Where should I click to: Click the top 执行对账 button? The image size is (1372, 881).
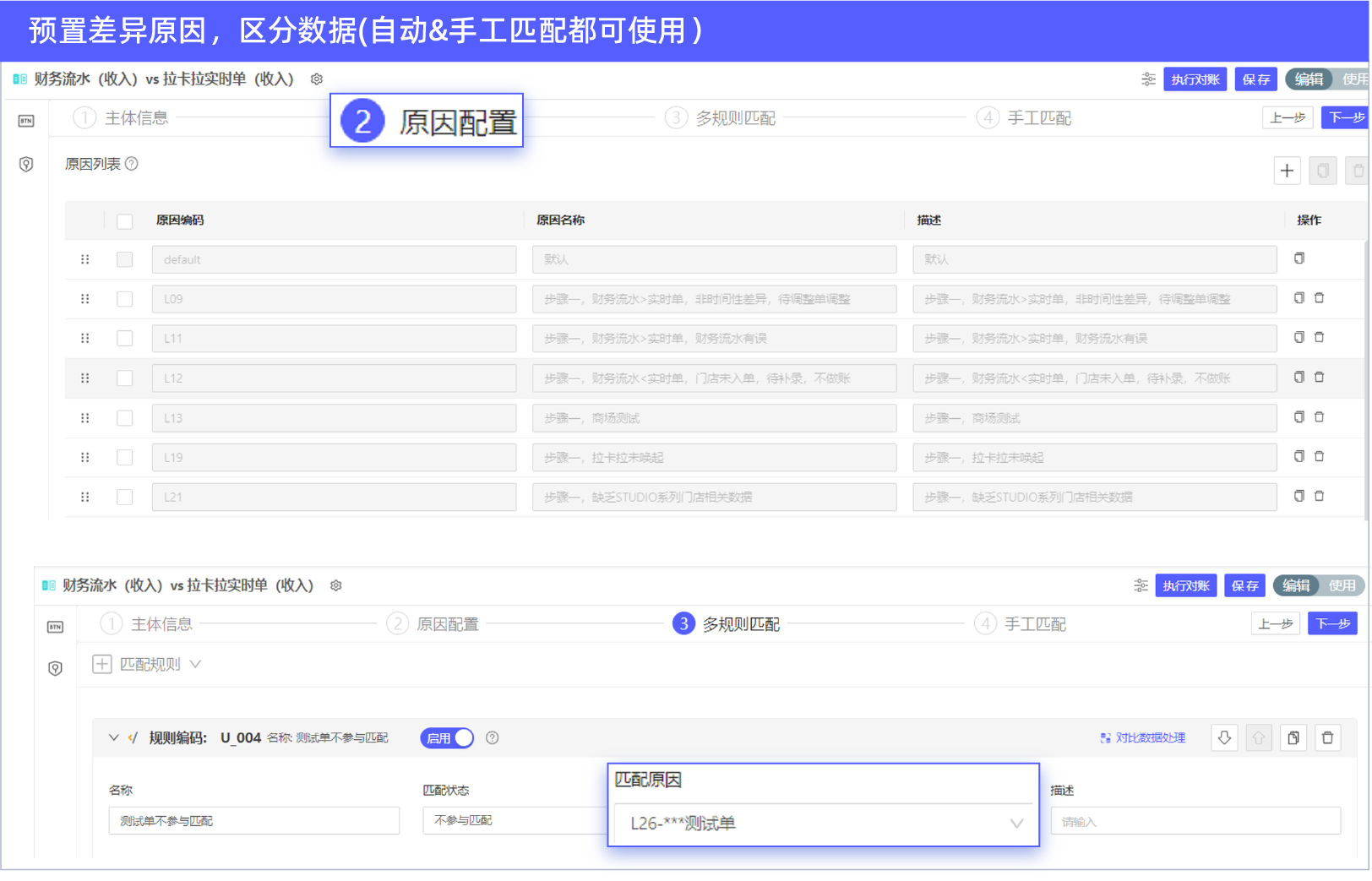[1195, 79]
